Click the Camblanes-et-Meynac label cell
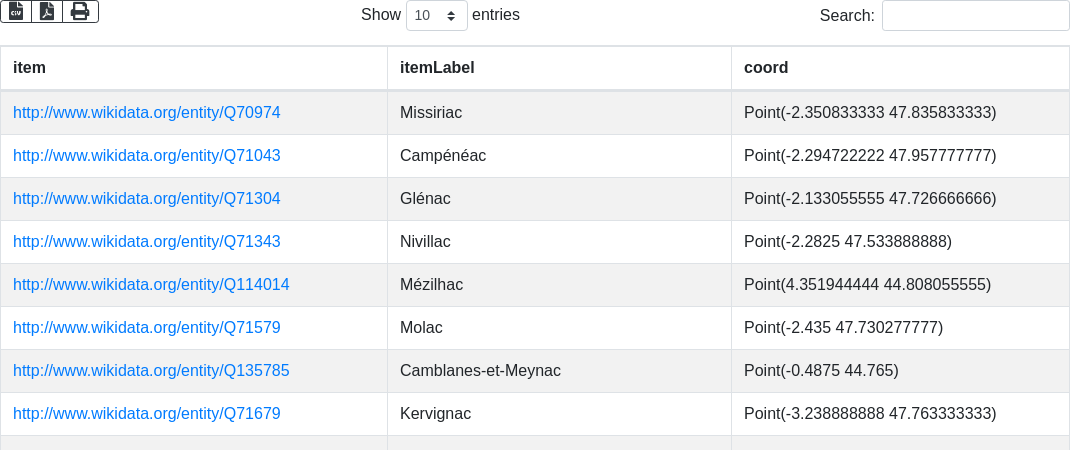 point(480,371)
